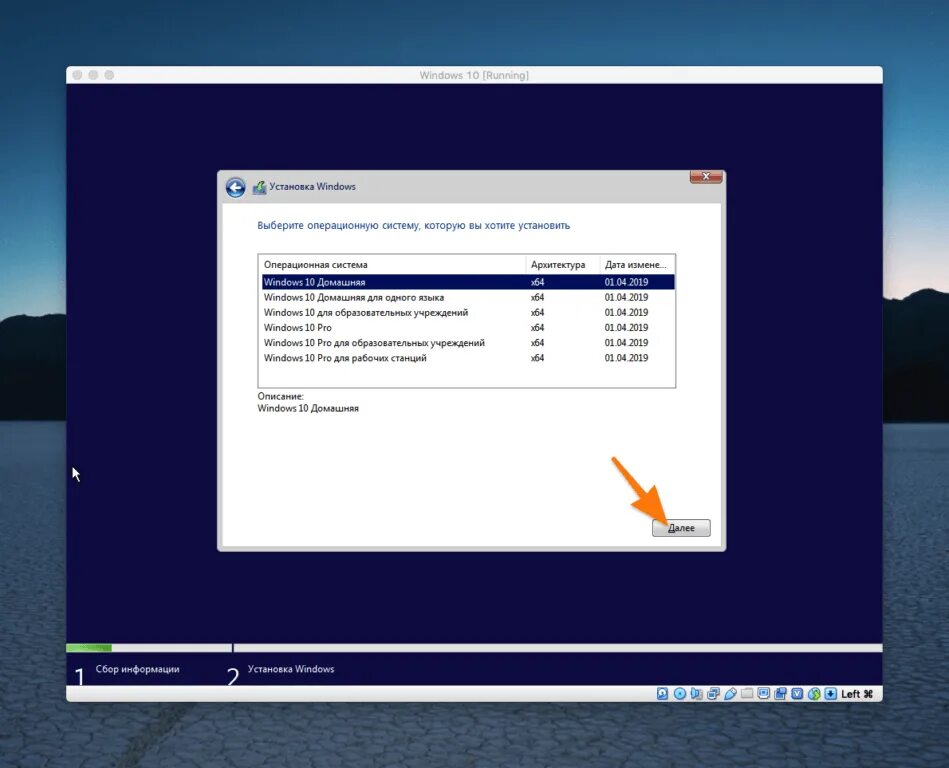Choose the plain Windows 10 Pro row
Screen dimensions: 949x768
[468, 327]
